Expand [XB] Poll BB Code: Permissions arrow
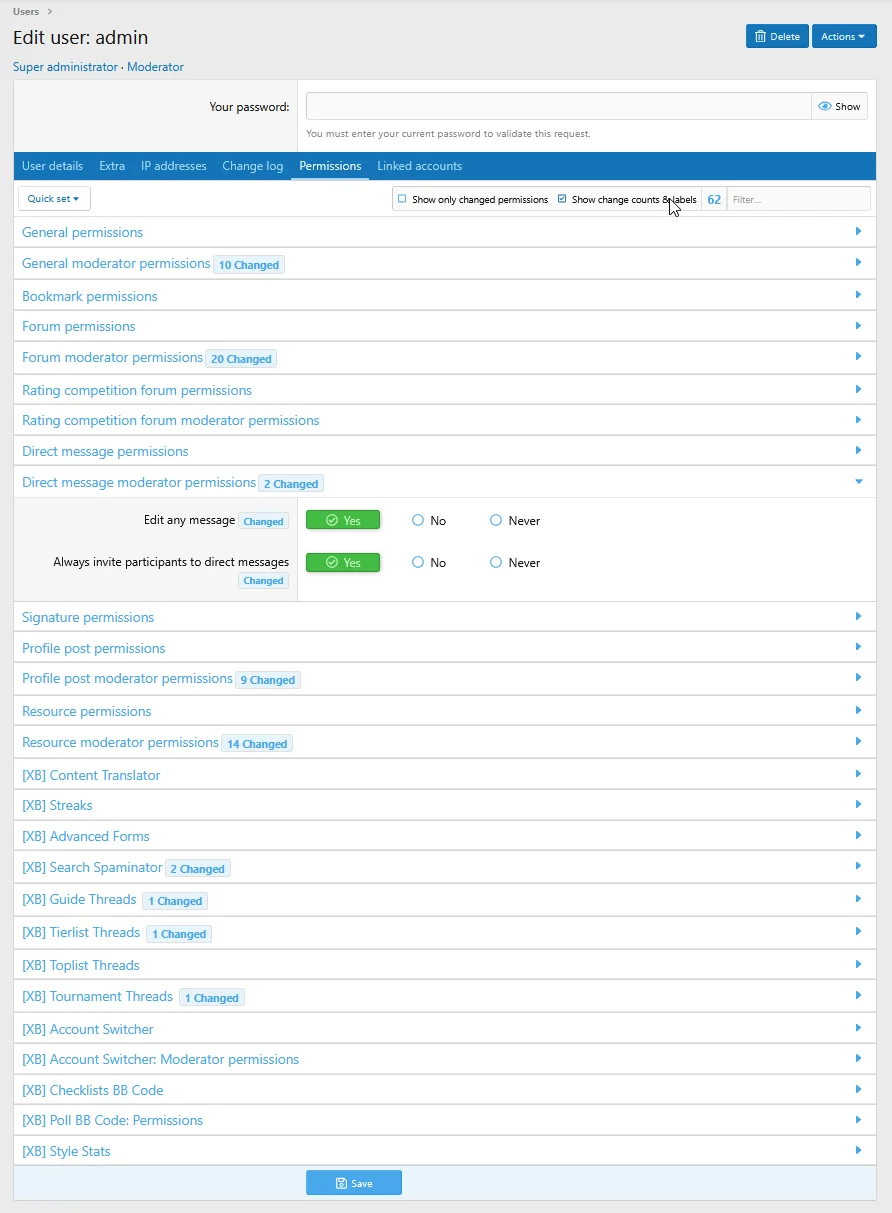This screenshot has height=1213, width=892. click(858, 1119)
